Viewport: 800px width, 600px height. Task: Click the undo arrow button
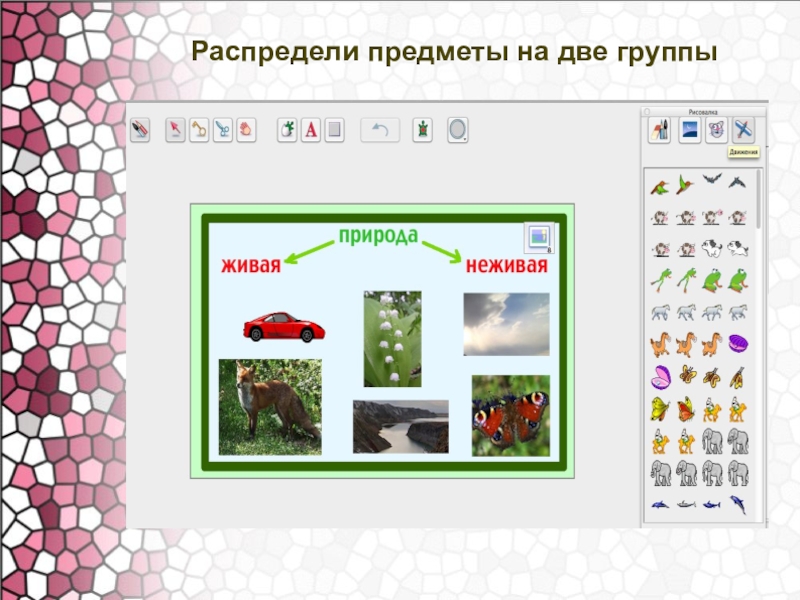coord(380,129)
